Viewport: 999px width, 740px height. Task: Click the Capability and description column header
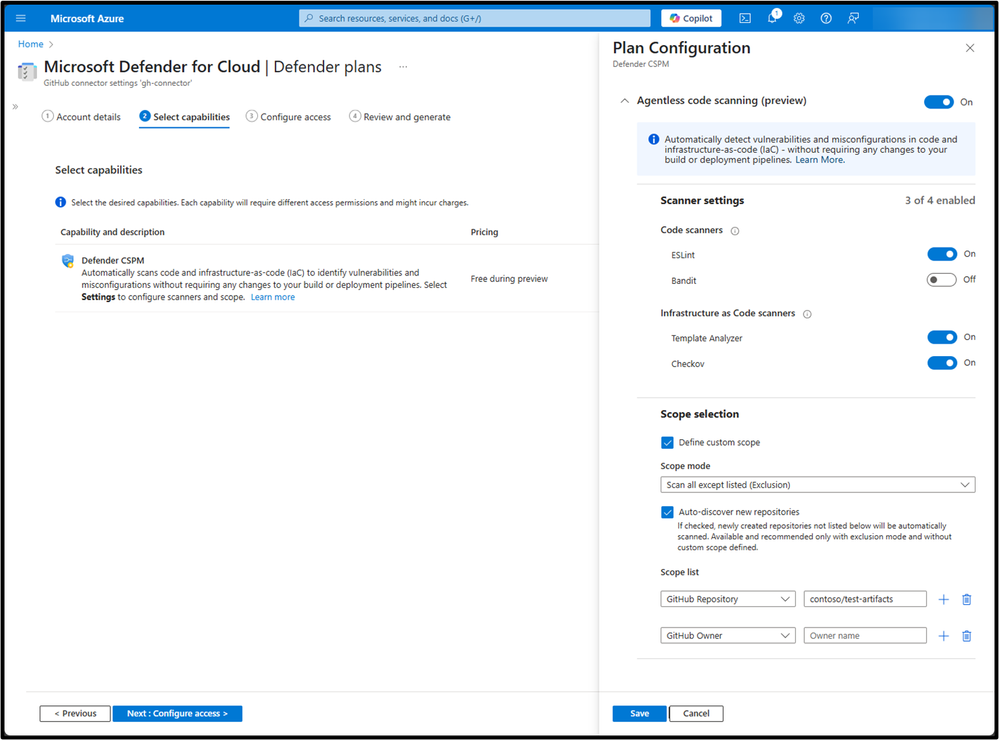click(x=112, y=232)
